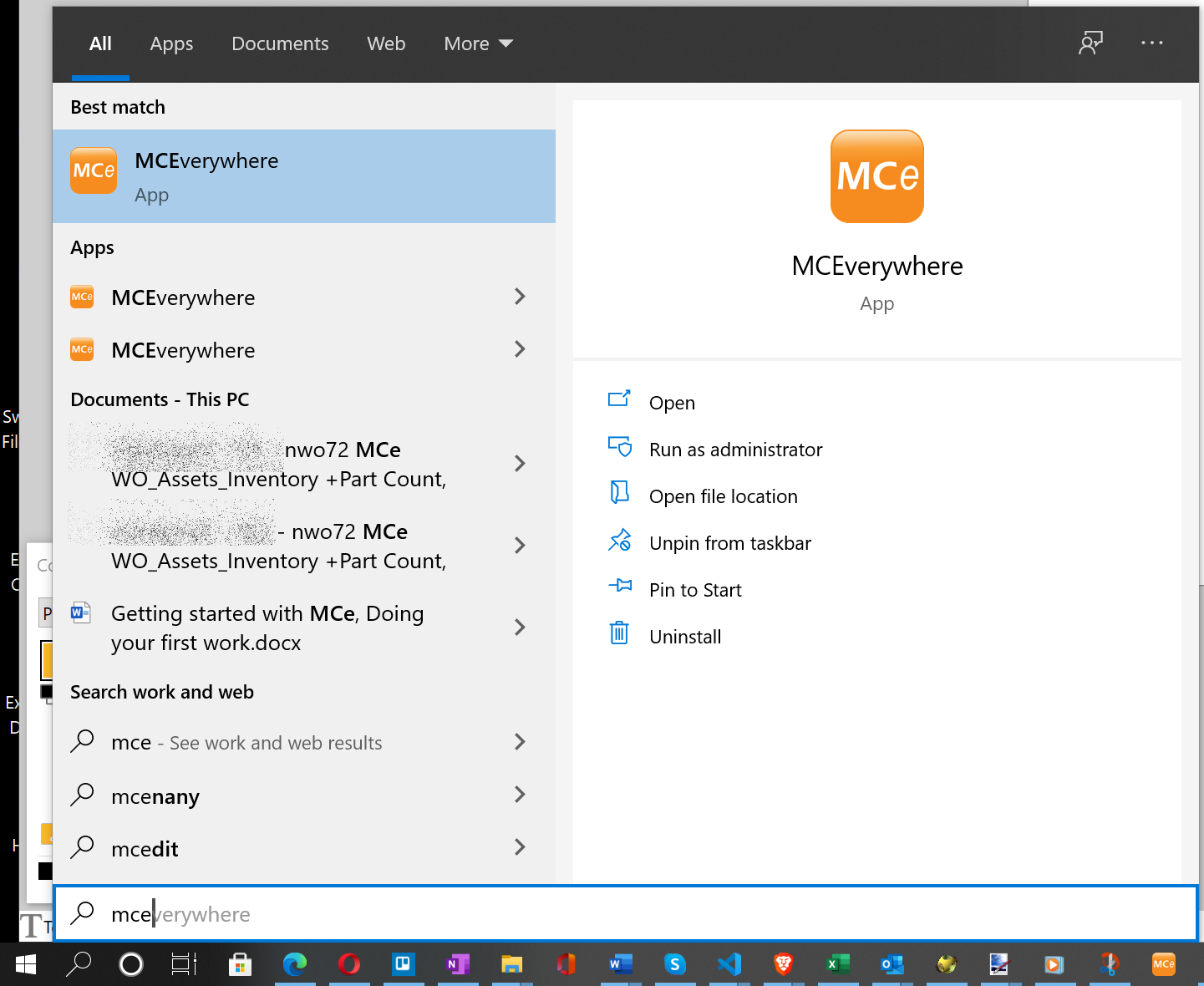The image size is (1204, 986).
Task: Open Cortana circle icon on taskbar
Action: pyautogui.click(x=131, y=965)
